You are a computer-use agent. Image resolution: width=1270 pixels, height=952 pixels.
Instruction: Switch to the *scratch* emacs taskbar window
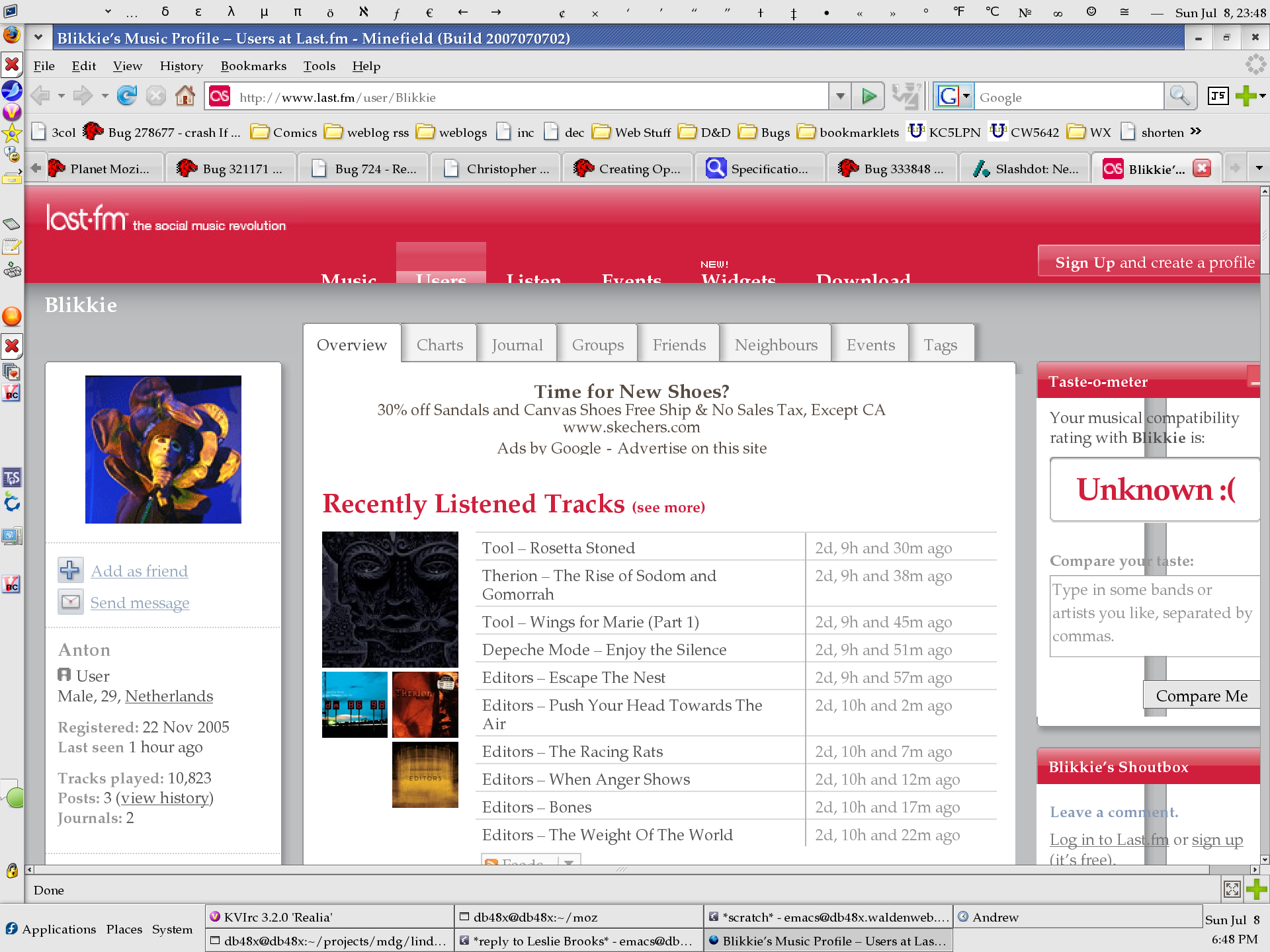click(827, 917)
